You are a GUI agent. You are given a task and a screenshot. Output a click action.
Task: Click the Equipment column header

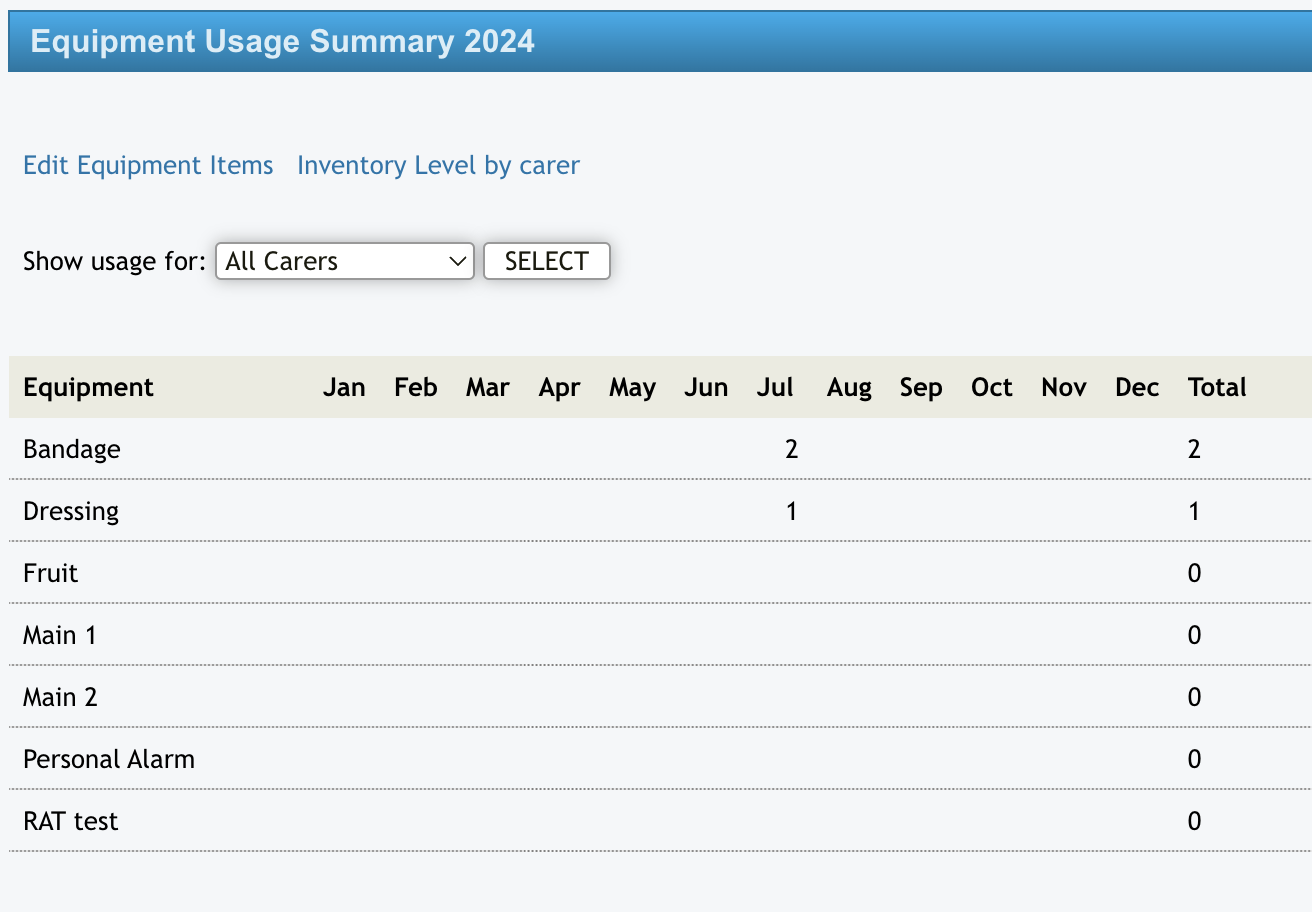pos(88,387)
